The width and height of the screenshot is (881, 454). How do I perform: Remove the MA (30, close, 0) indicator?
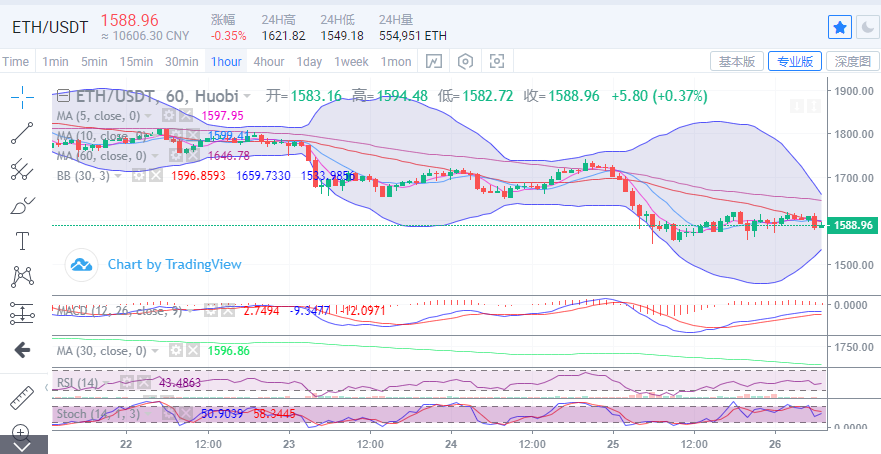pyautogui.click(x=193, y=351)
